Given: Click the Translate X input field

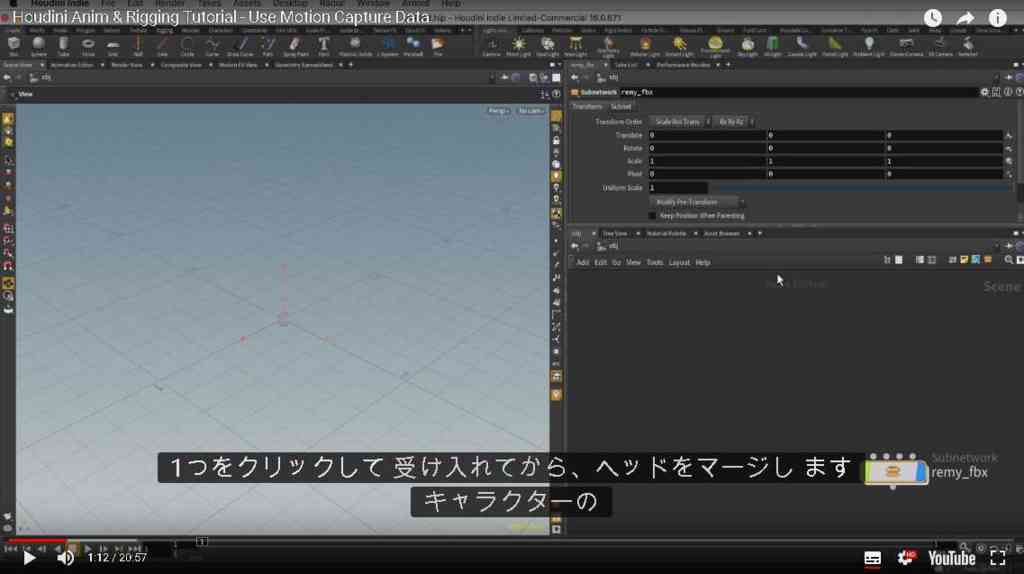Looking at the screenshot, I should 707,135.
